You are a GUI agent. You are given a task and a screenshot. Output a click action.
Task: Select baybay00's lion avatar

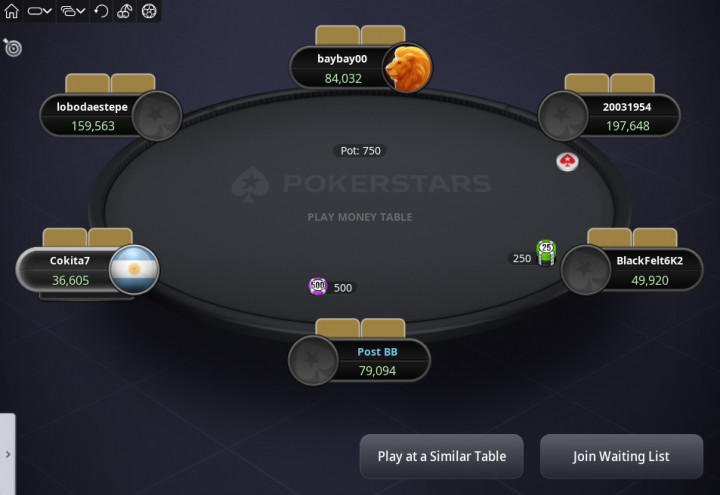point(407,68)
